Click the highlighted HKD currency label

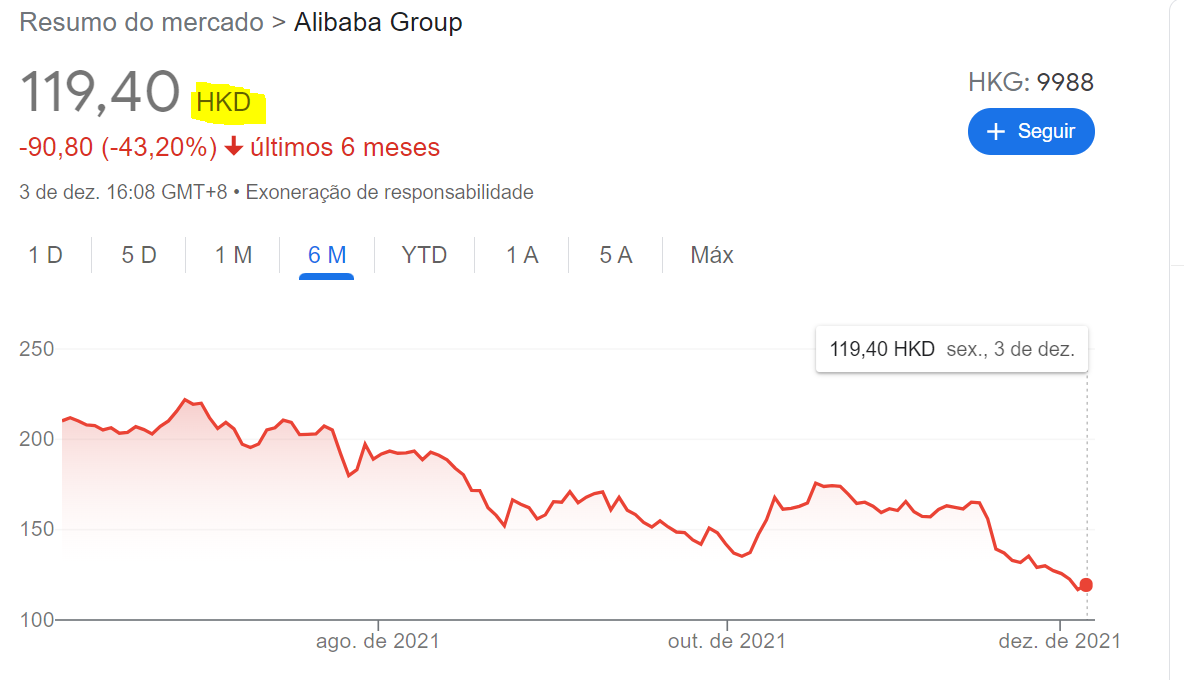click(x=224, y=102)
